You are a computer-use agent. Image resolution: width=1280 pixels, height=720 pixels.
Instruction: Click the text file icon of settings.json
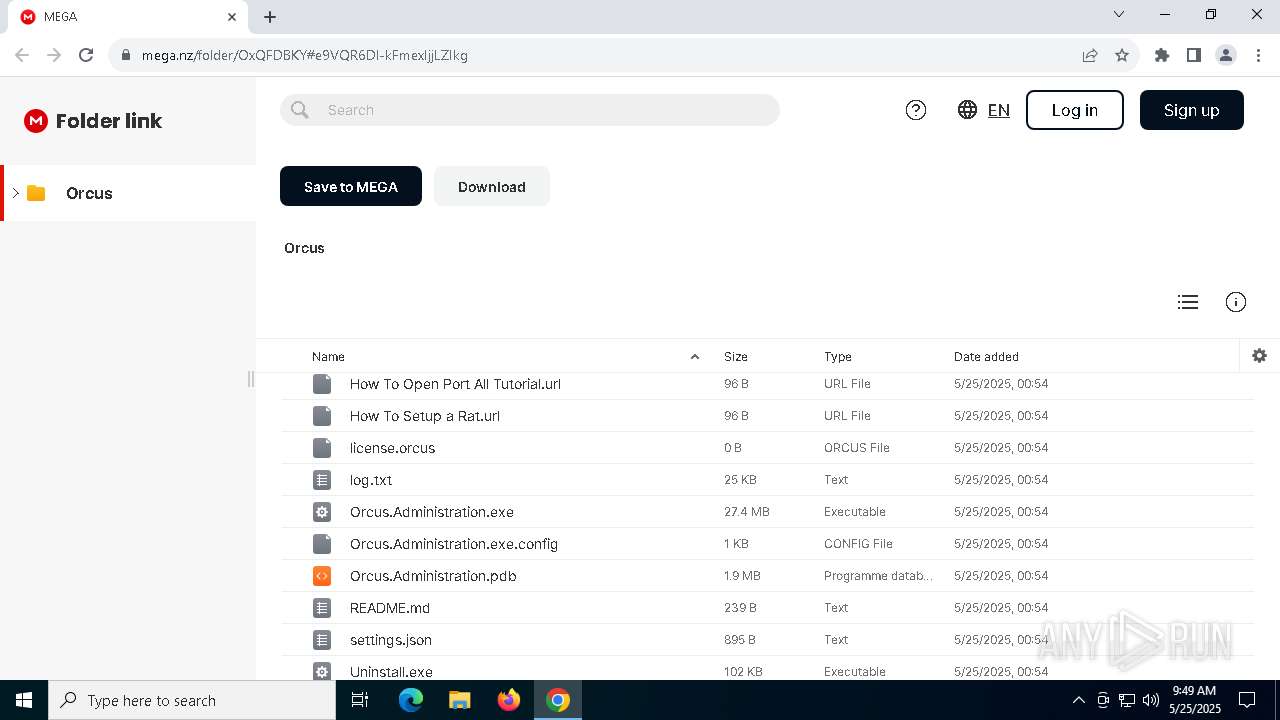coord(322,640)
